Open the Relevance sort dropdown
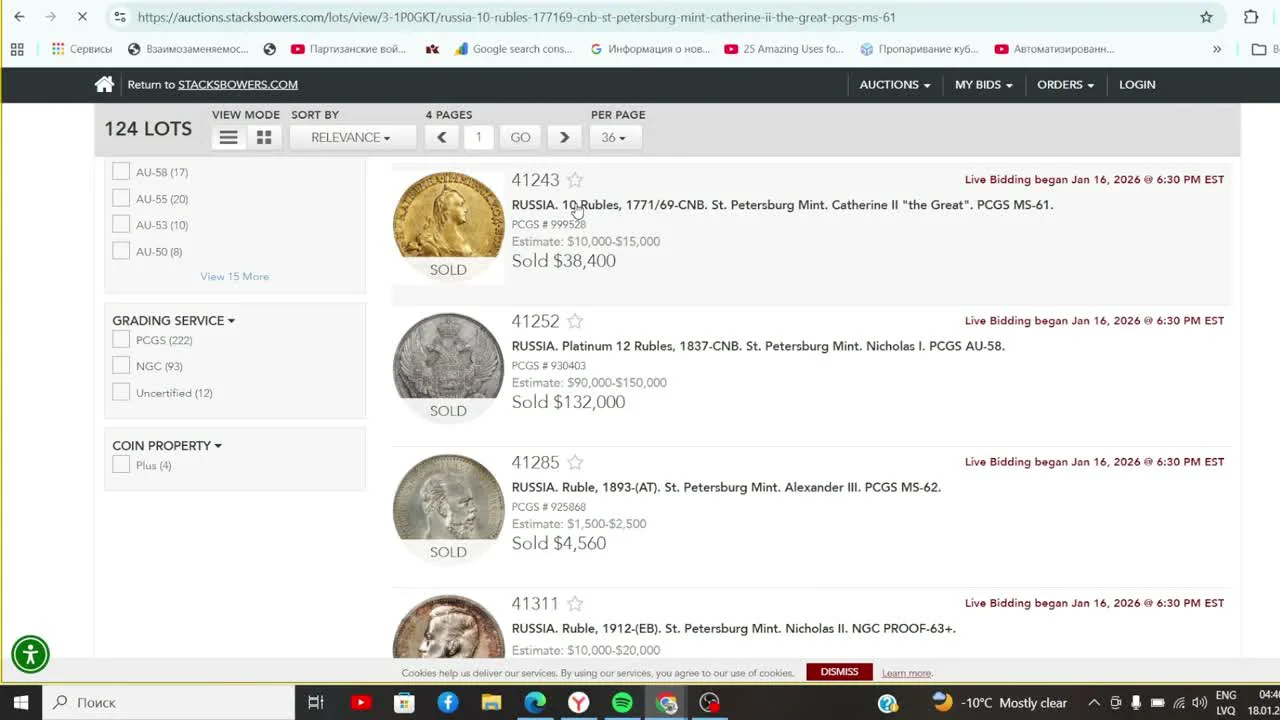The image size is (1280, 720). click(350, 138)
